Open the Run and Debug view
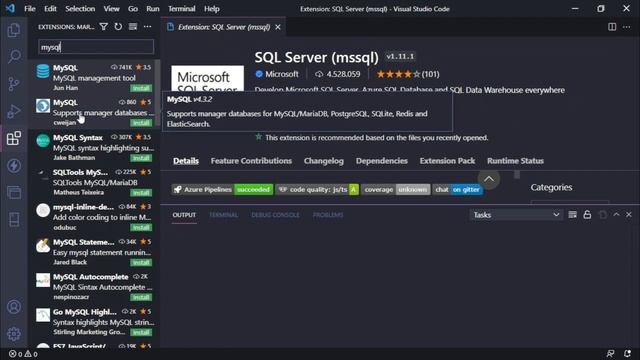 [14, 111]
